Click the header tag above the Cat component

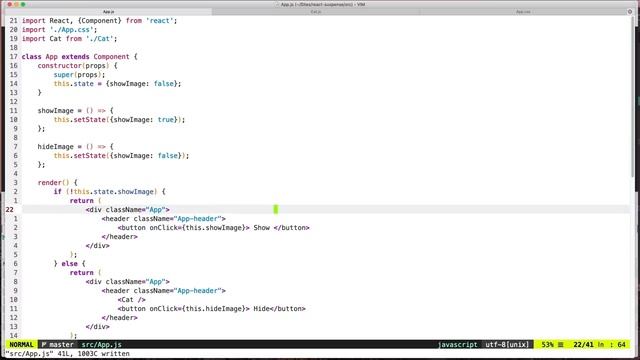coord(163,290)
